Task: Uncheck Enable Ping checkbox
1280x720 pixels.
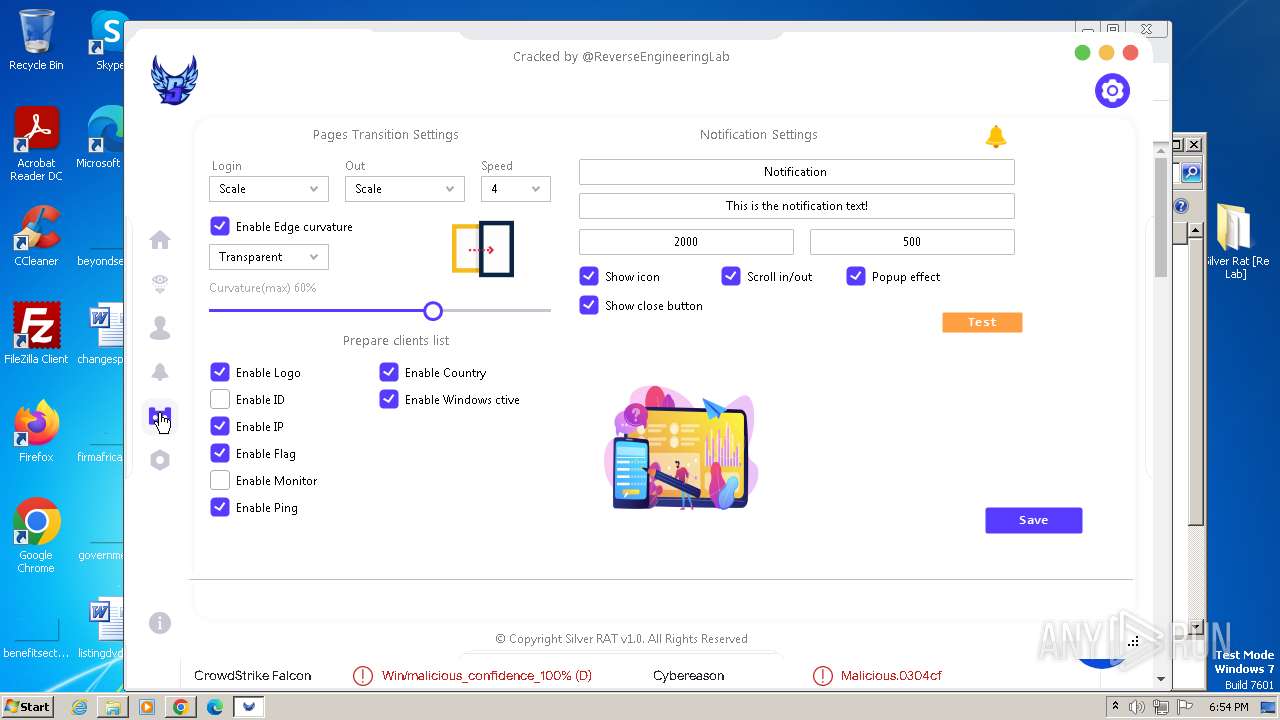Action: pos(220,507)
